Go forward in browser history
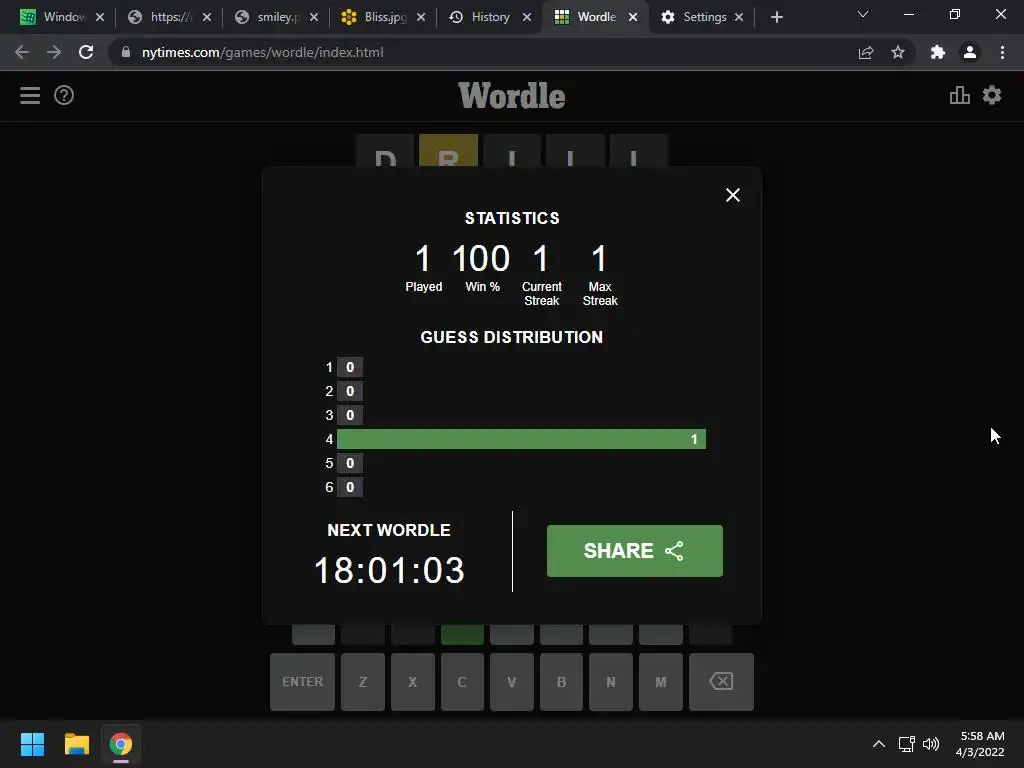Screen dimensions: 1024x768 click(x=54, y=52)
